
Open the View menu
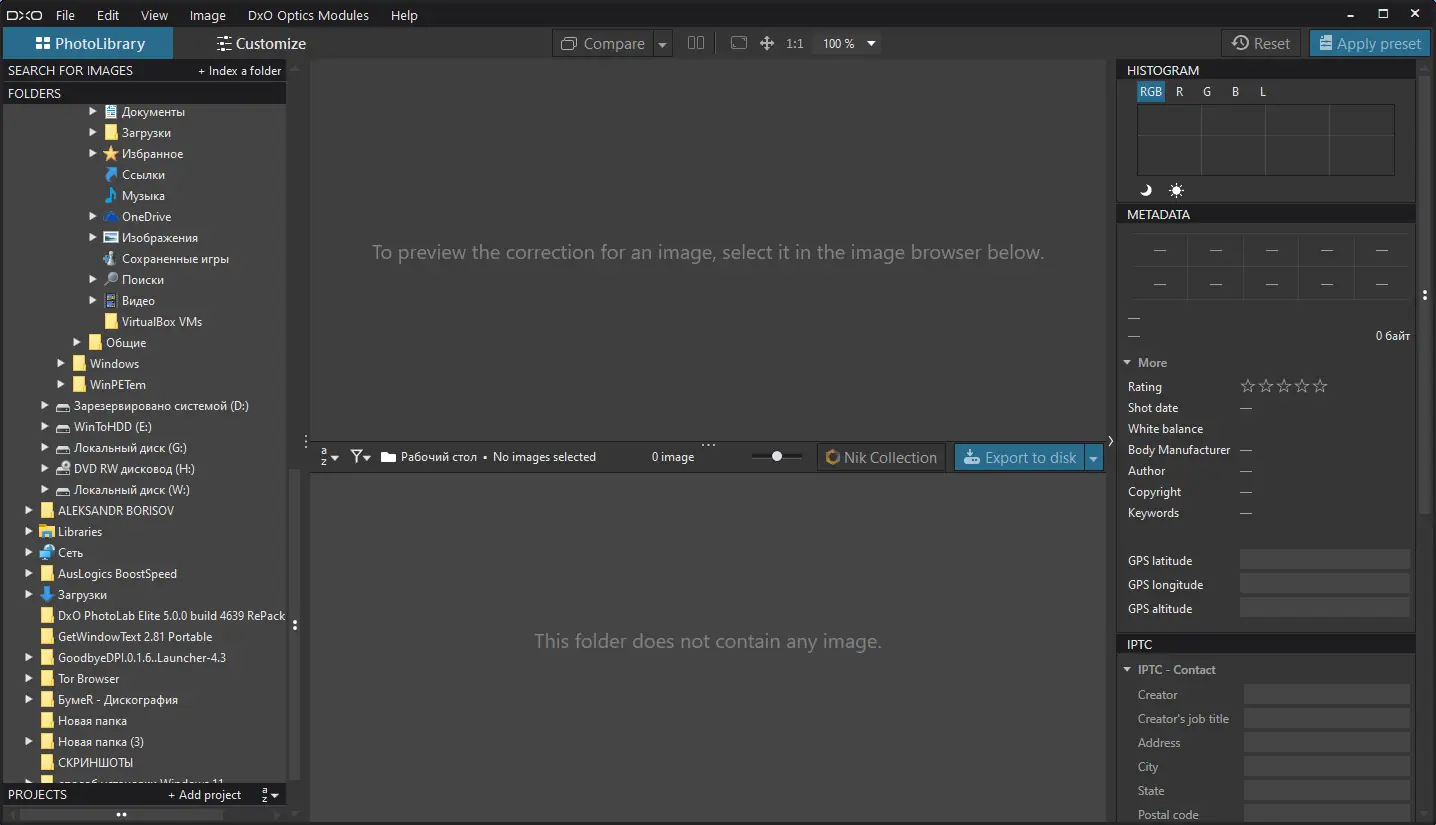154,15
